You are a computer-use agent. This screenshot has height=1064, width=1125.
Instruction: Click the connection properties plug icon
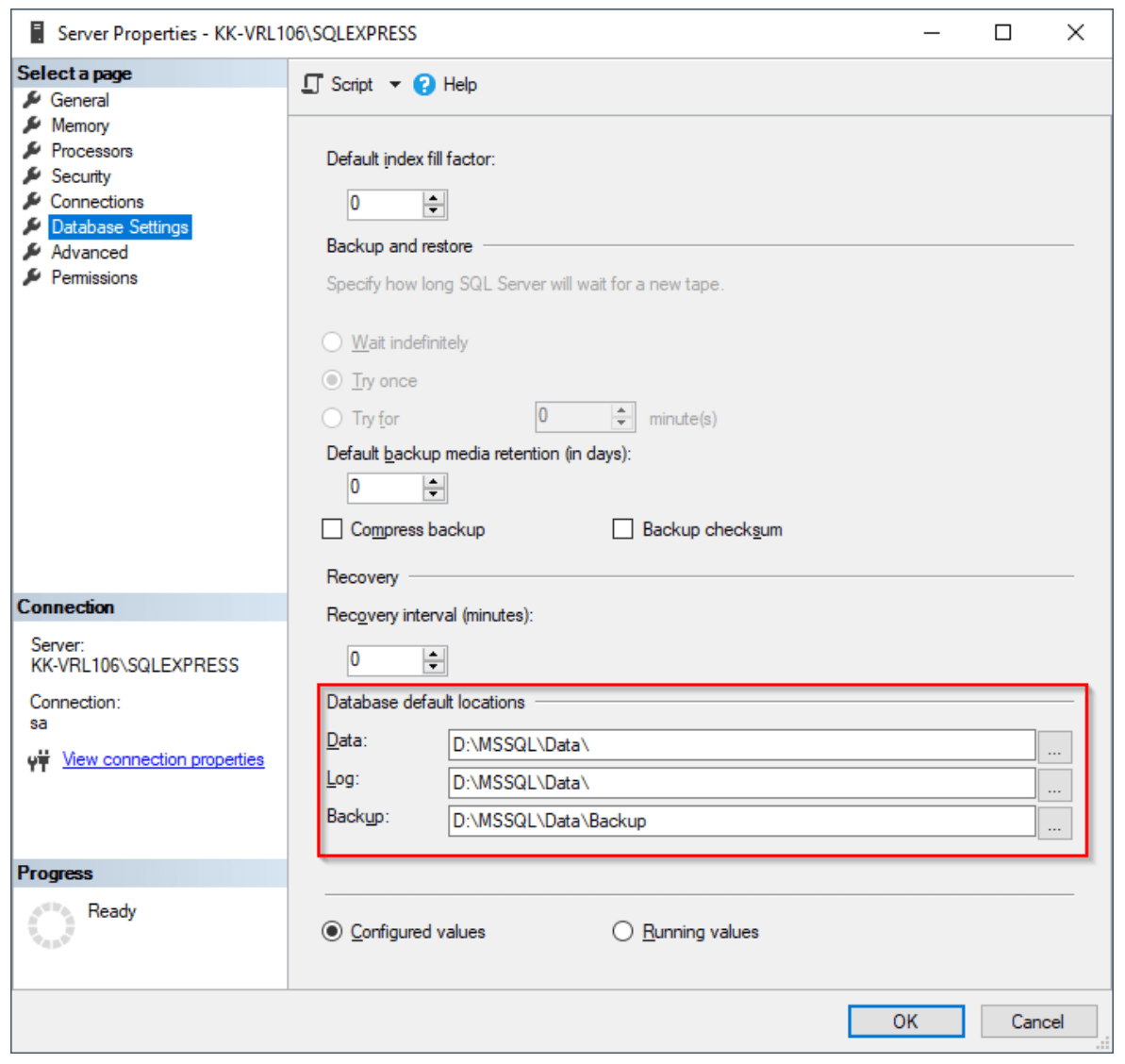click(x=40, y=760)
